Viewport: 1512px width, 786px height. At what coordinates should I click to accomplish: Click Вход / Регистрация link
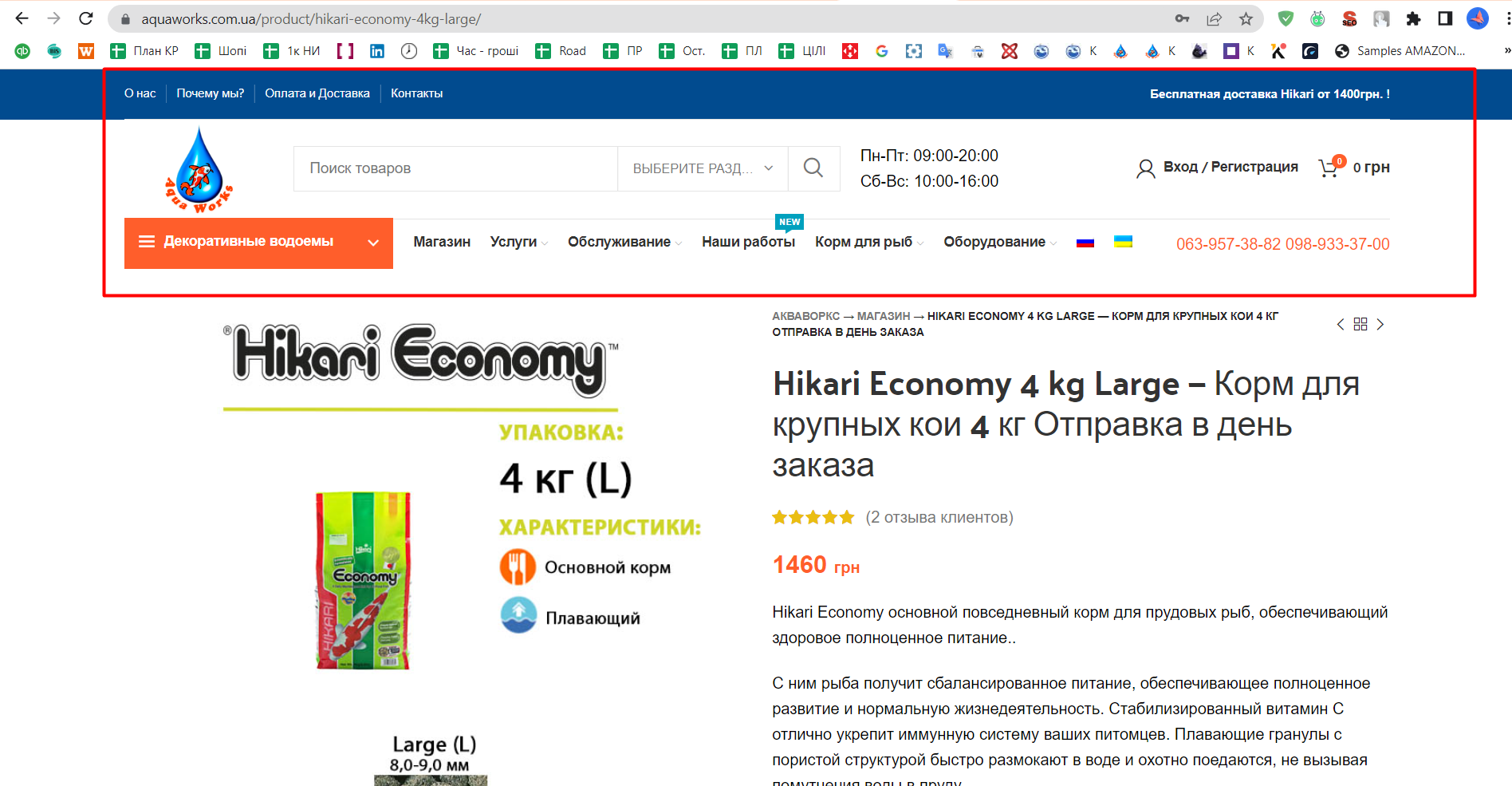[1230, 167]
